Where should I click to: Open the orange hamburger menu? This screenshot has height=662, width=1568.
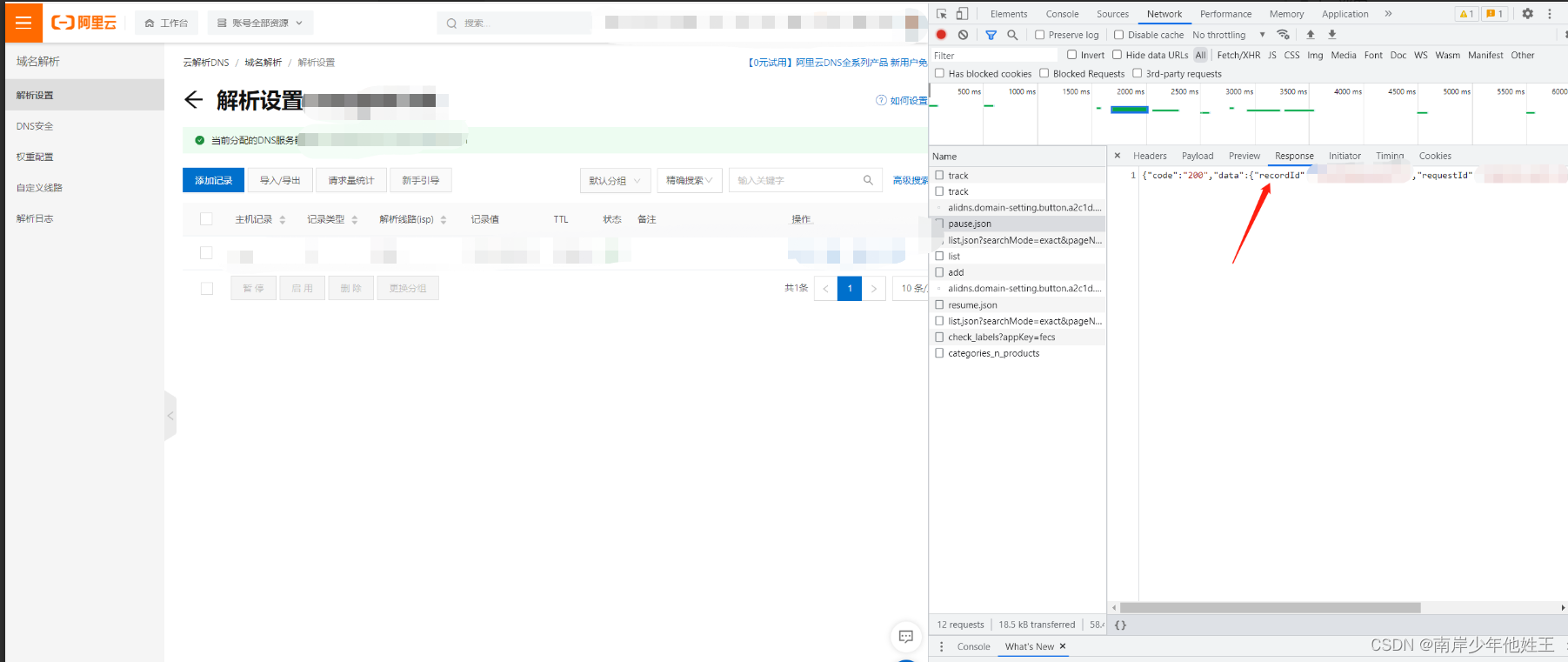coord(23,23)
